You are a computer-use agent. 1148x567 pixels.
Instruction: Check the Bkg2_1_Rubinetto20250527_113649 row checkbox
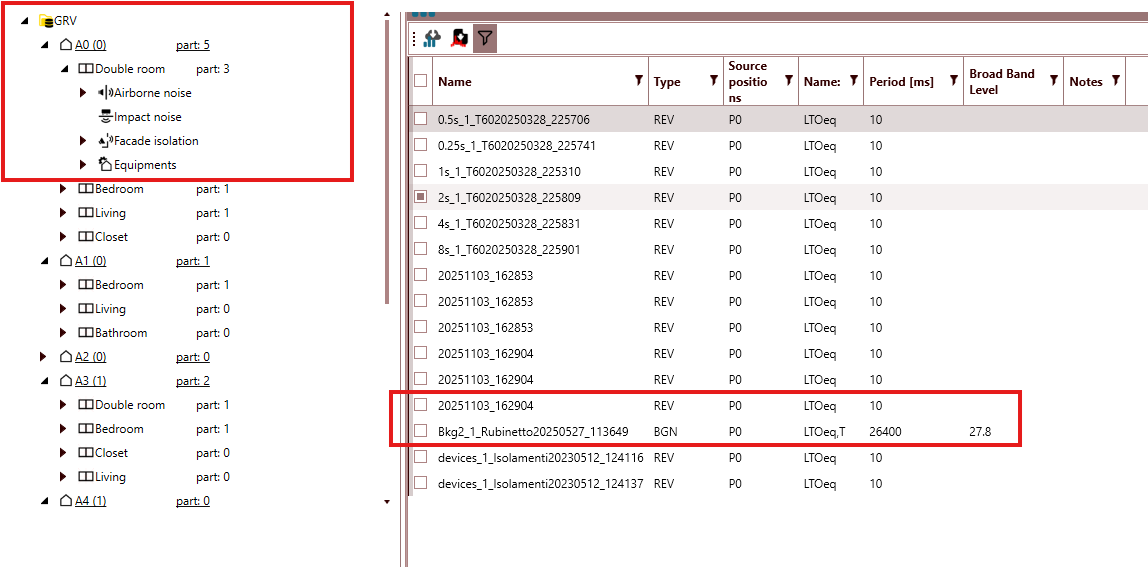click(420, 431)
